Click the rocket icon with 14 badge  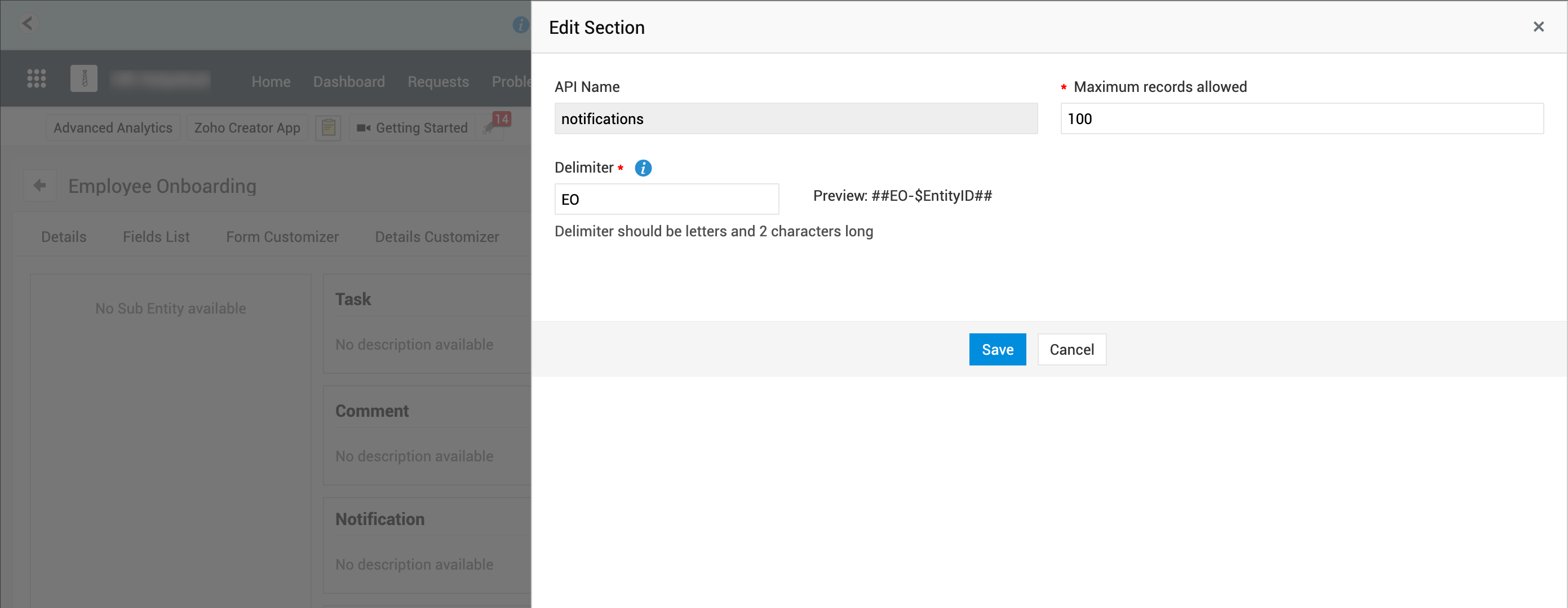490,127
